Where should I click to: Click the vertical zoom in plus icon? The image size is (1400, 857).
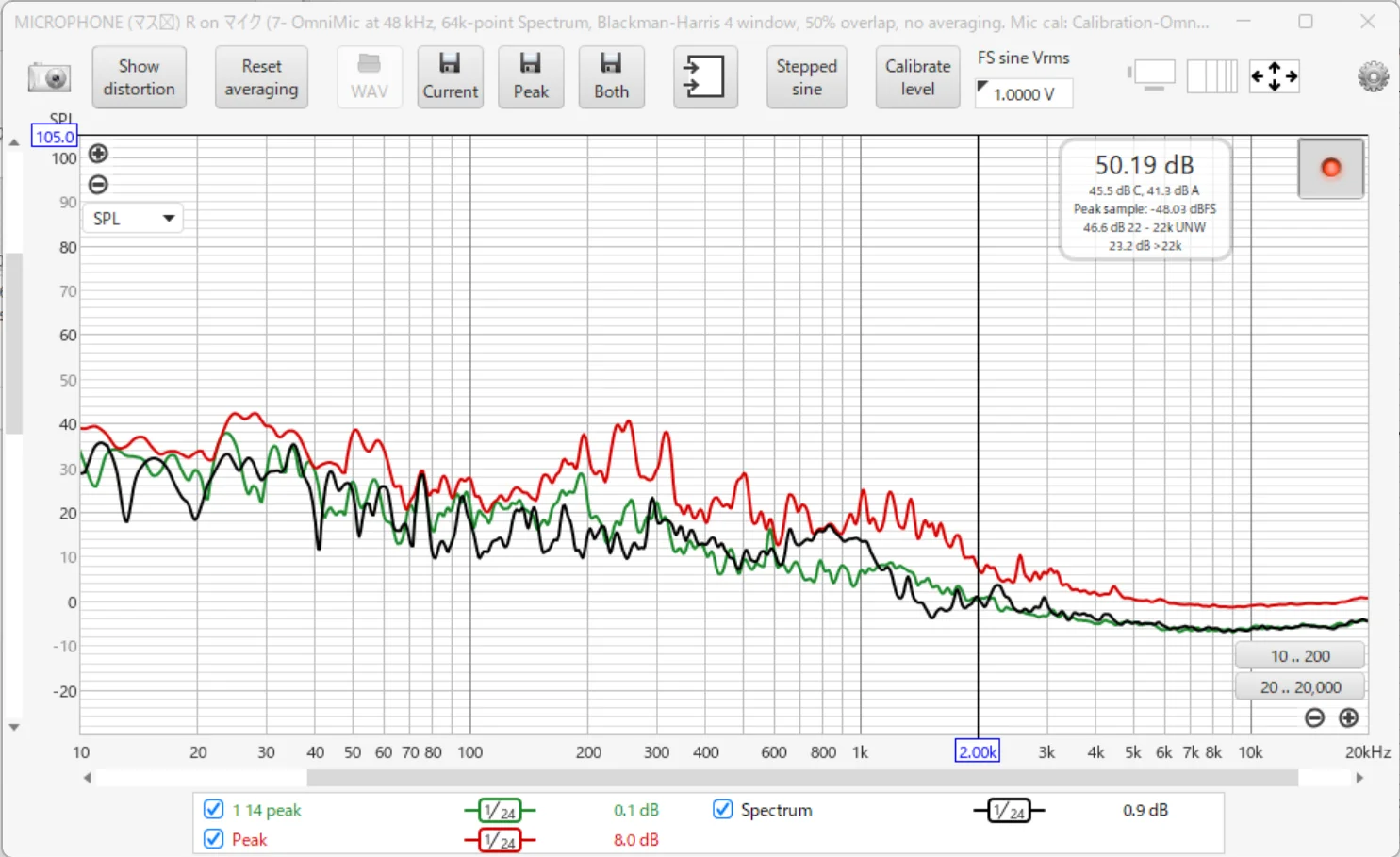tap(98, 154)
